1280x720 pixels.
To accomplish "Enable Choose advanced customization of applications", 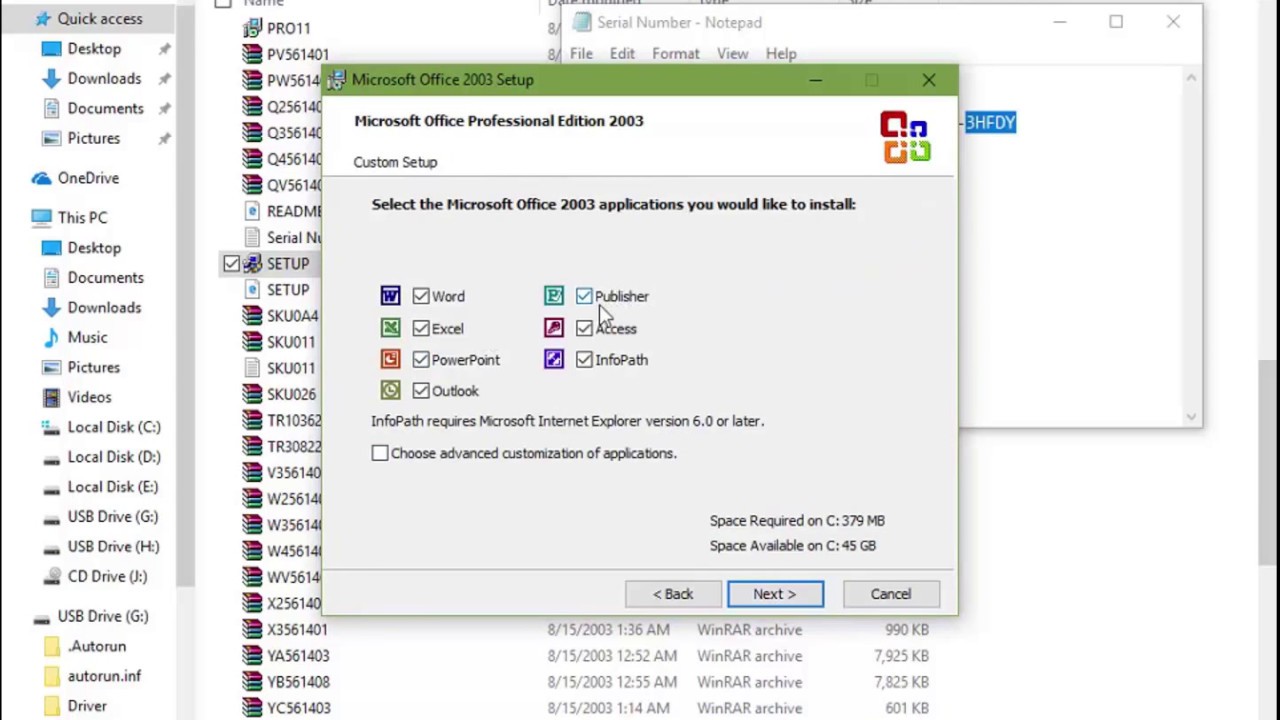I will [380, 453].
